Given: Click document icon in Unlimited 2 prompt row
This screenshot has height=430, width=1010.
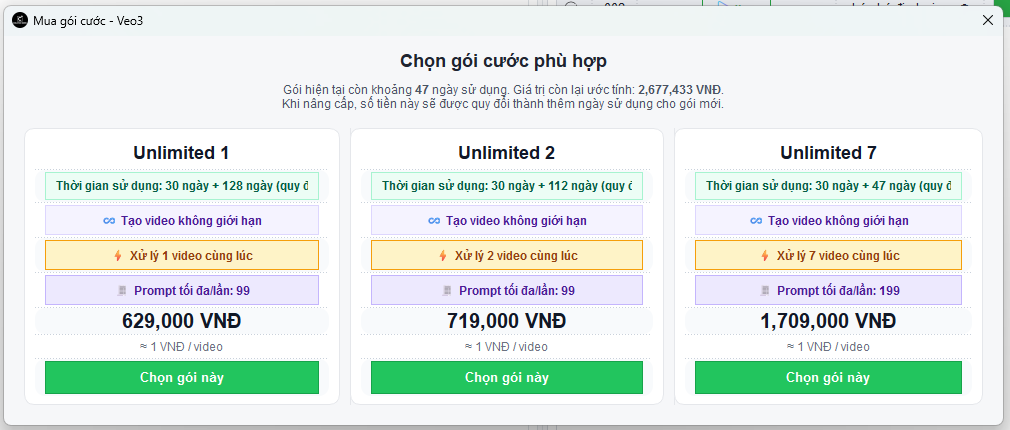Looking at the screenshot, I should coord(447,290).
